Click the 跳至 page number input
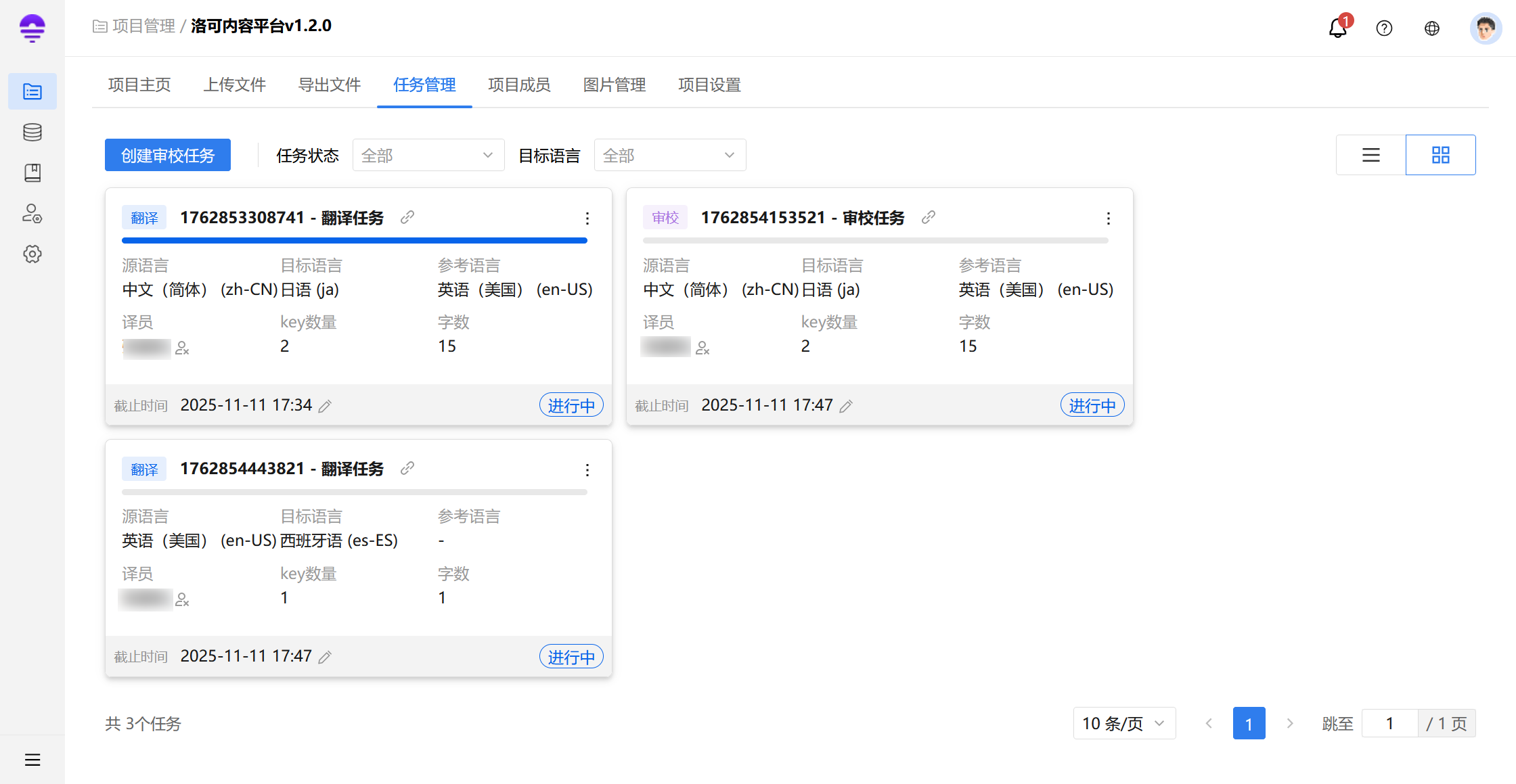Image resolution: width=1516 pixels, height=784 pixels. pyautogui.click(x=1389, y=724)
